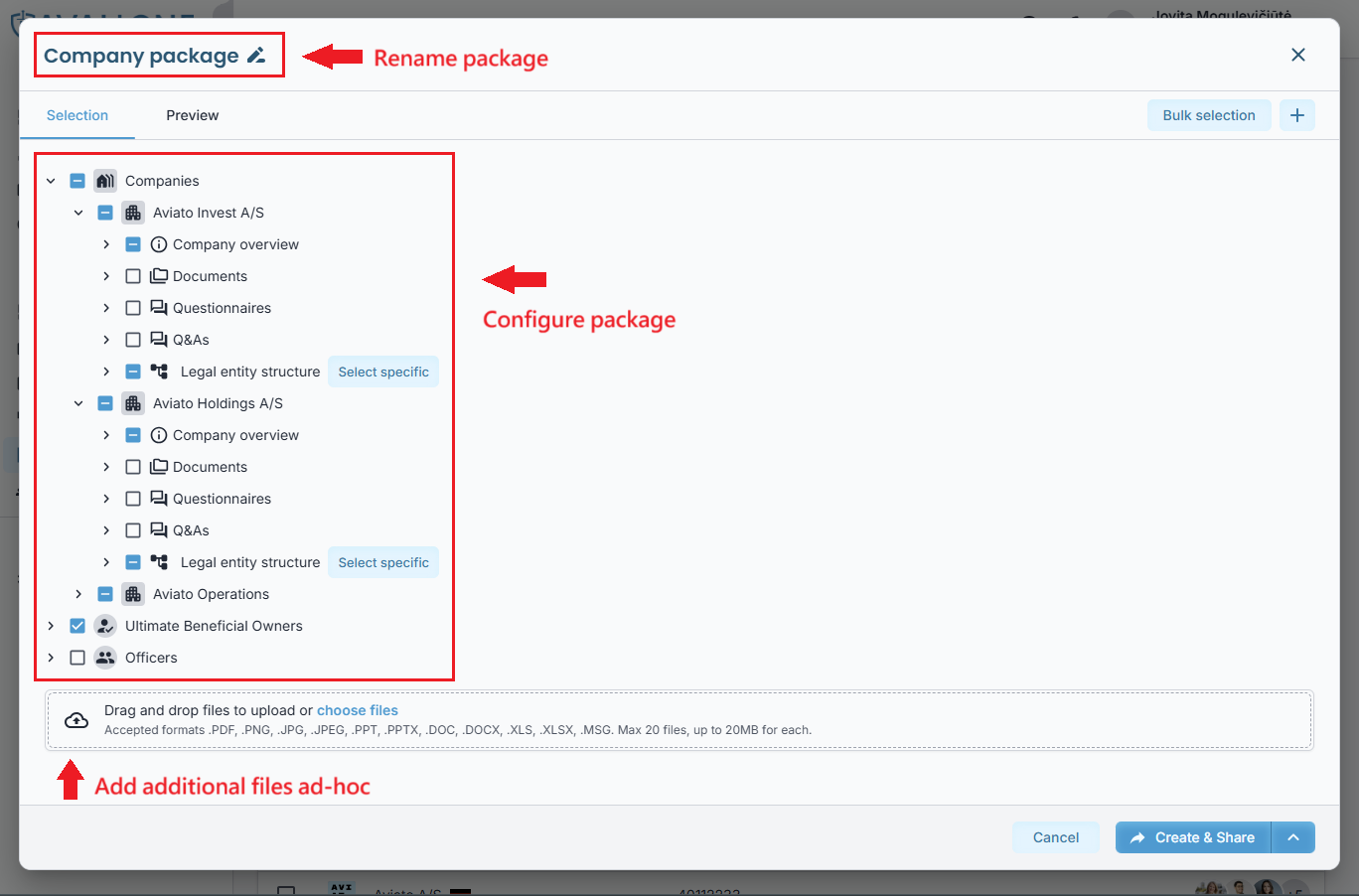Click the Aviato Invest A/S company icon
Screen dimensions: 1359x896
133,213
